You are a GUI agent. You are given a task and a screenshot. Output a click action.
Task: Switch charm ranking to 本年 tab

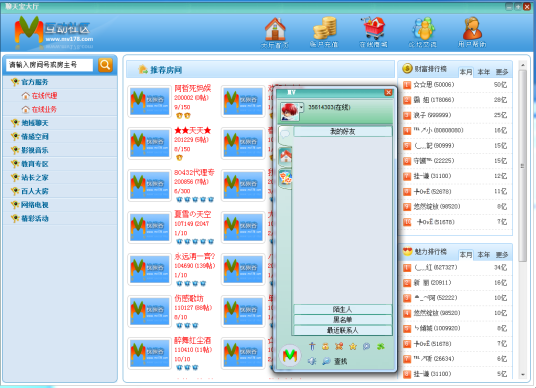click(x=484, y=255)
